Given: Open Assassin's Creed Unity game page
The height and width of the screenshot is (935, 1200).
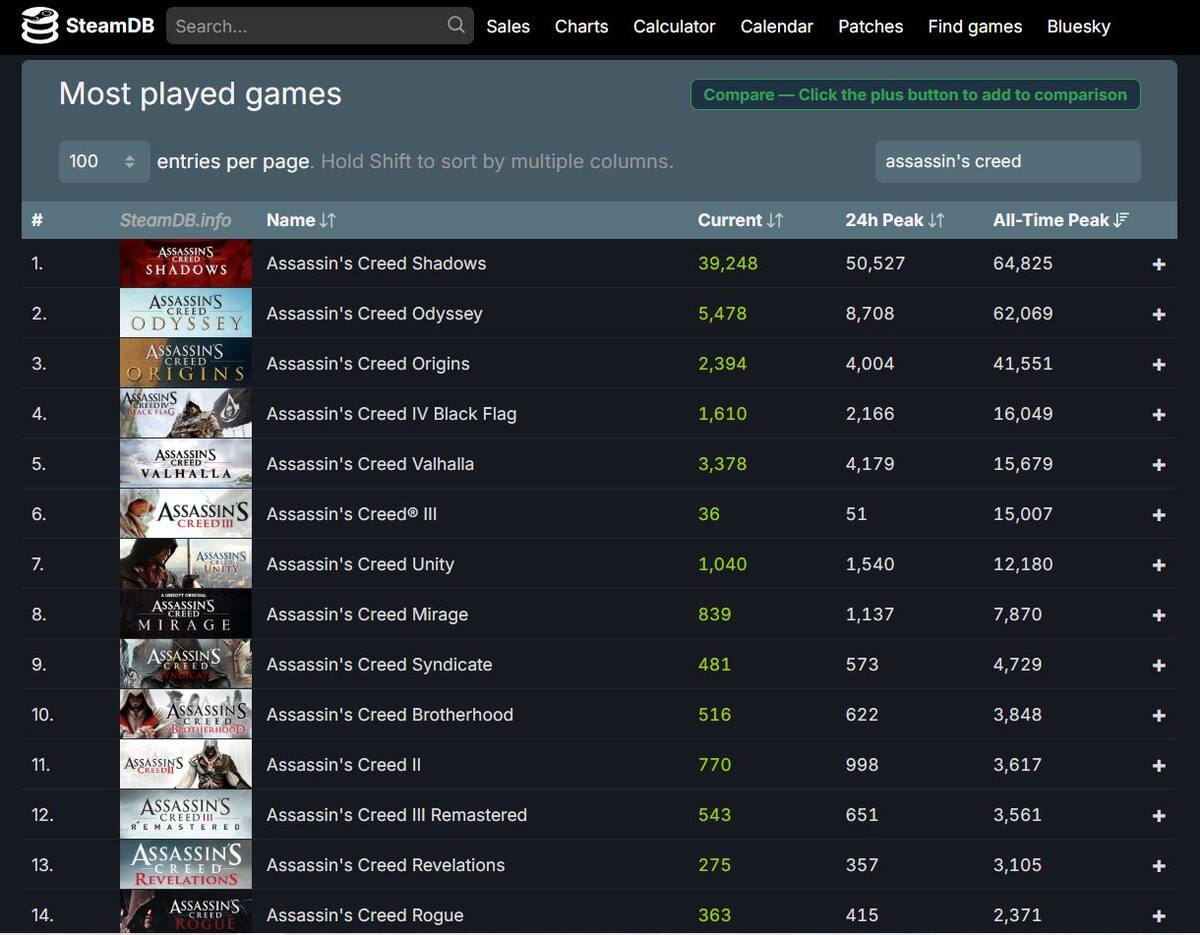Looking at the screenshot, I should point(360,564).
